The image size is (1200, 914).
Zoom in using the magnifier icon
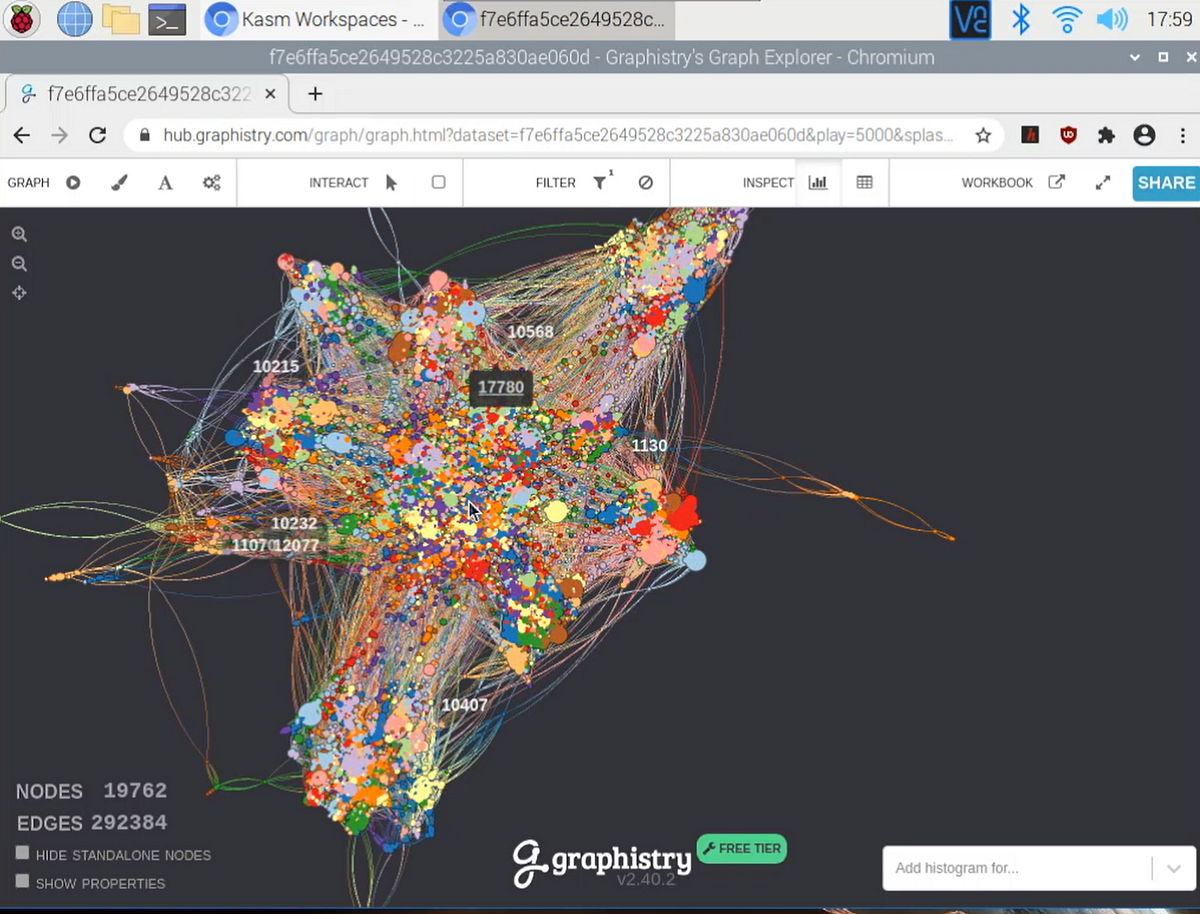point(19,233)
